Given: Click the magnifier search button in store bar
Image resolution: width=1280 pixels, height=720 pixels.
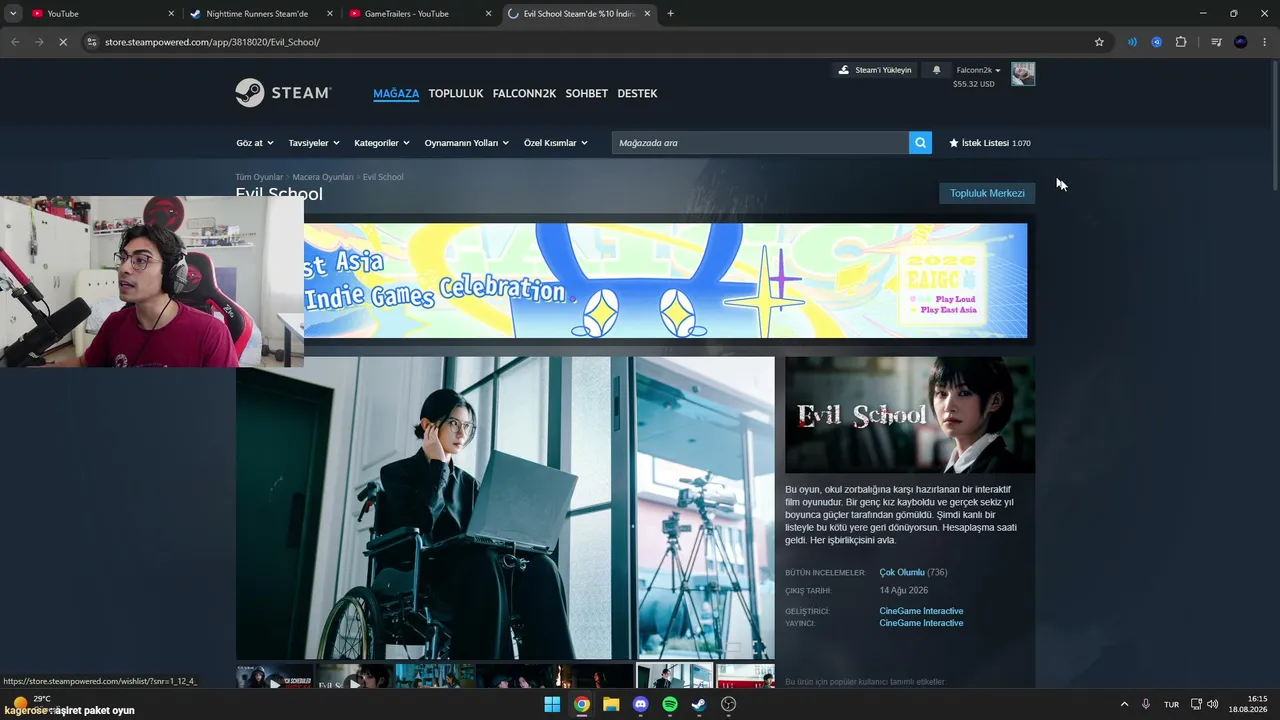Looking at the screenshot, I should [x=920, y=143].
